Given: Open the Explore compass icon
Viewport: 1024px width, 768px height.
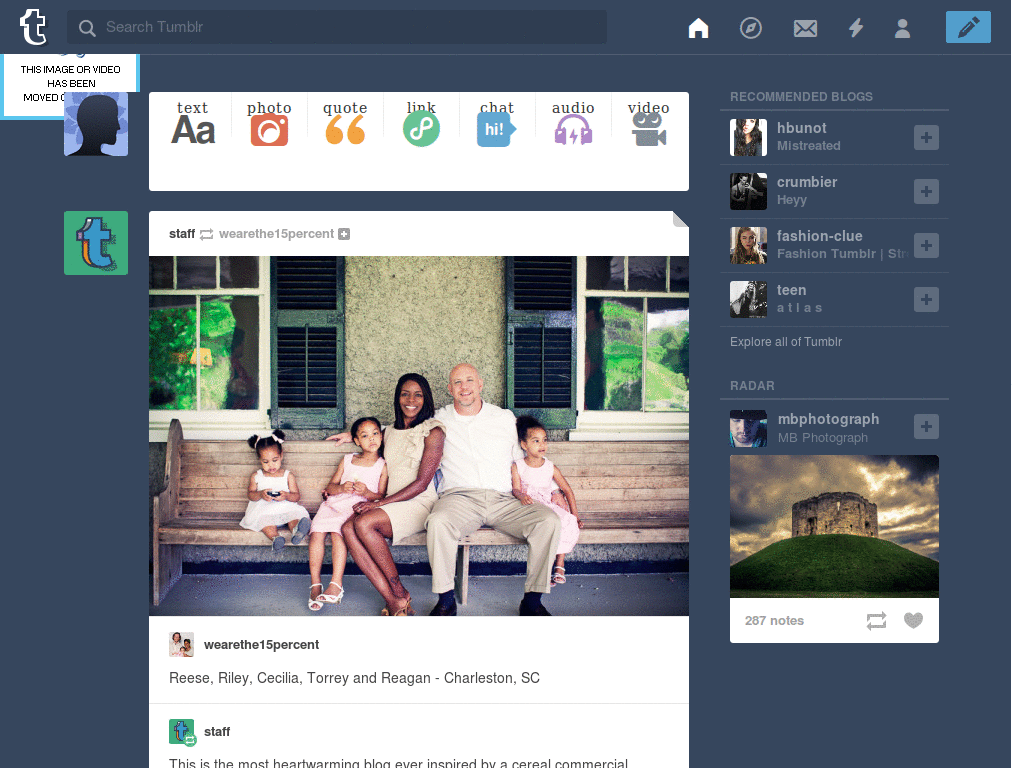Looking at the screenshot, I should coord(750,28).
